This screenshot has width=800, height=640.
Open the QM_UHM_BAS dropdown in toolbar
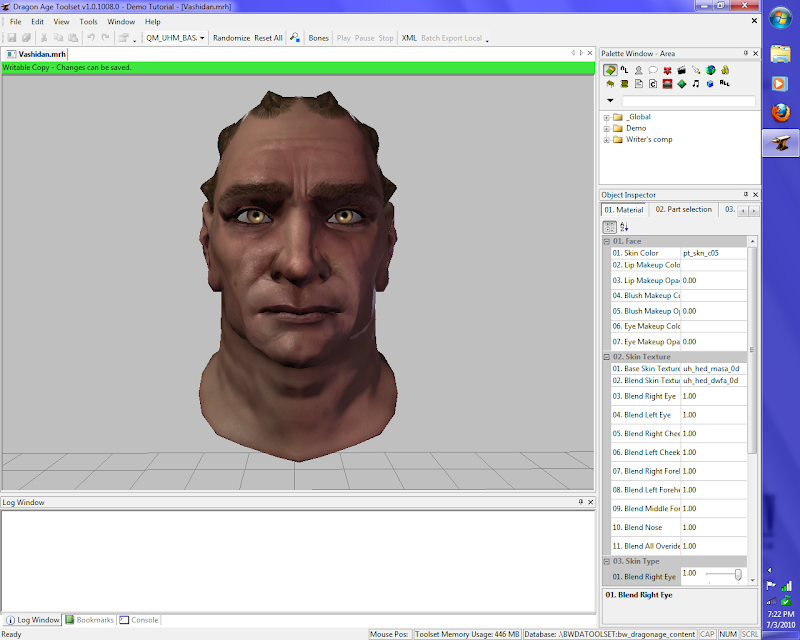point(202,38)
